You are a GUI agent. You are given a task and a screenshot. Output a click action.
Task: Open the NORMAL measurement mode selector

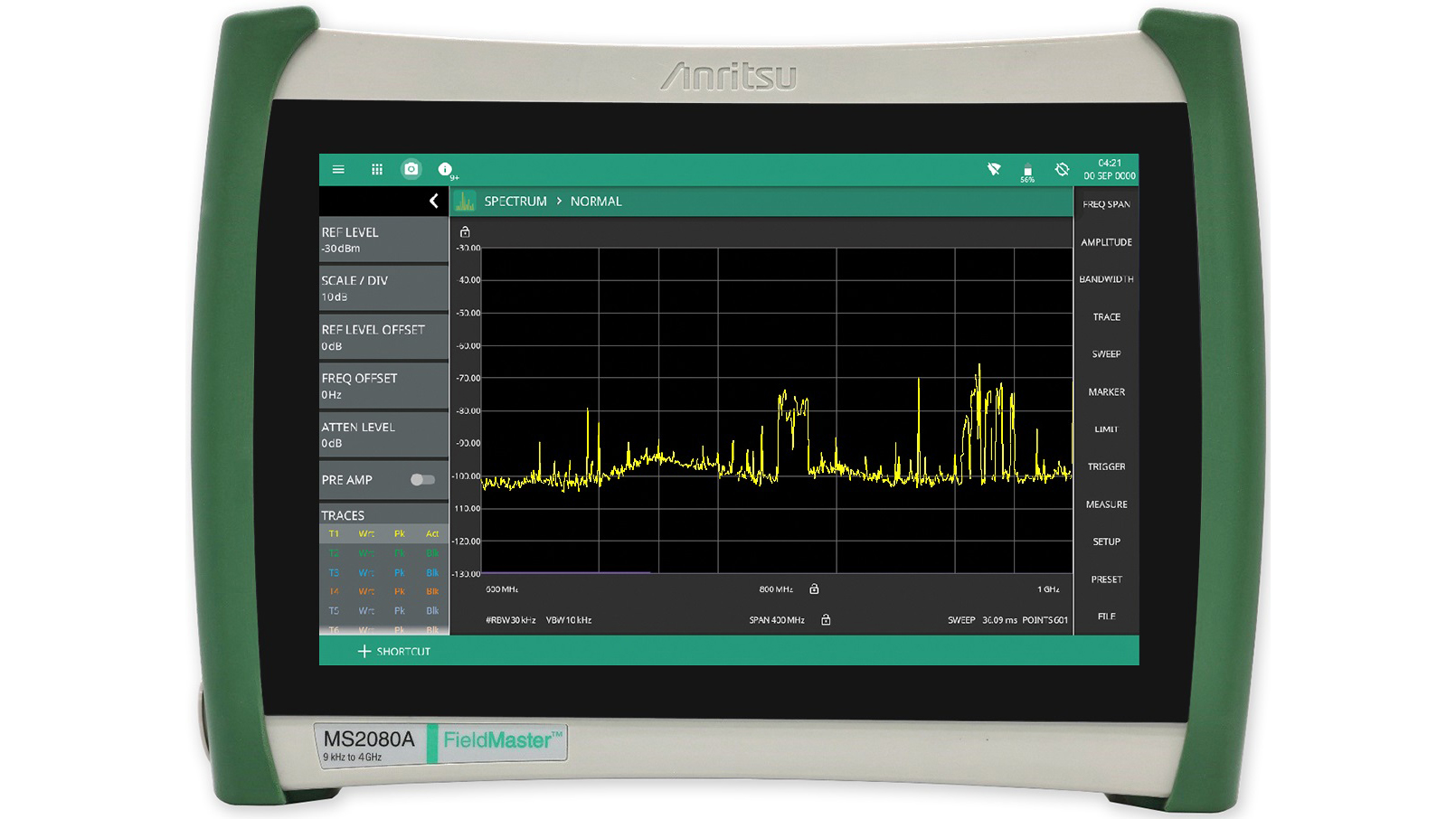pos(596,201)
